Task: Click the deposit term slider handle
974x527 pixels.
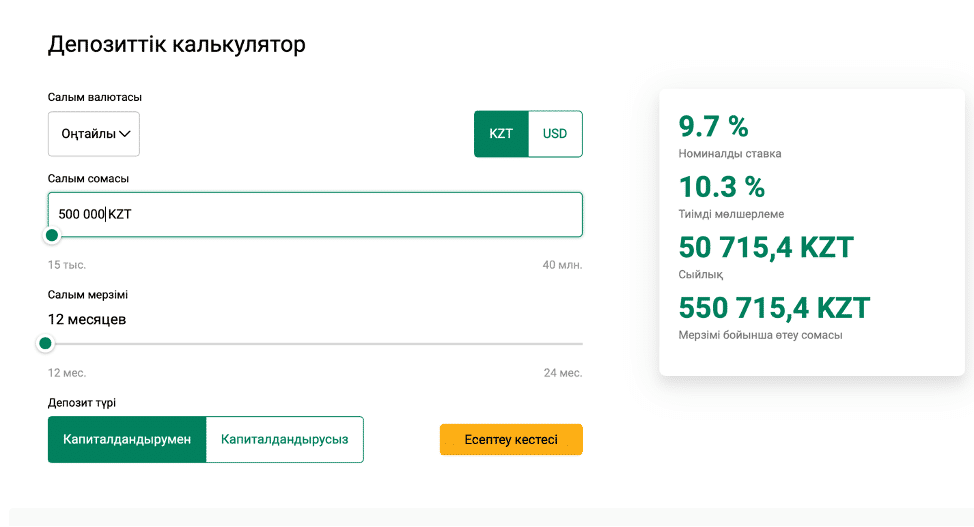Action: [x=45, y=343]
